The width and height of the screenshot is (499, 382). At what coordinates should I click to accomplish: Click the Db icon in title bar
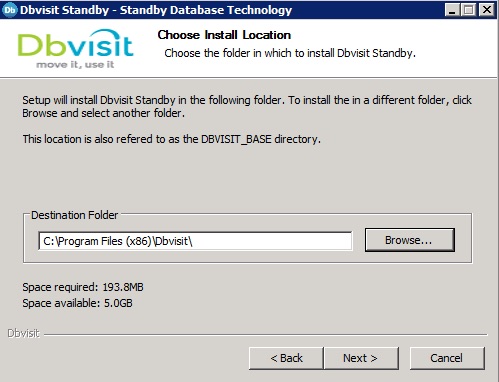click(x=9, y=10)
